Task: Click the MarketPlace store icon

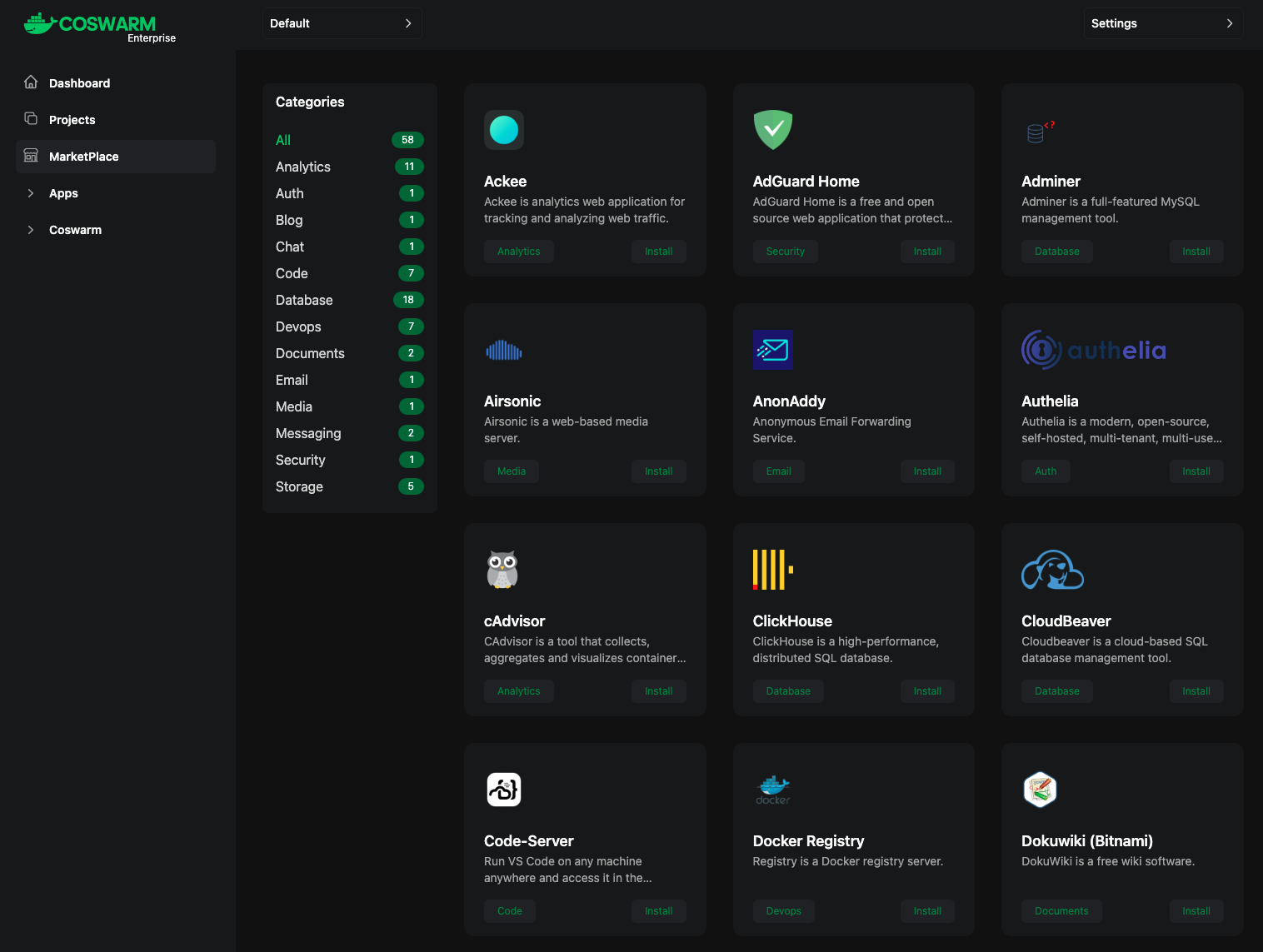Action: tap(31, 155)
